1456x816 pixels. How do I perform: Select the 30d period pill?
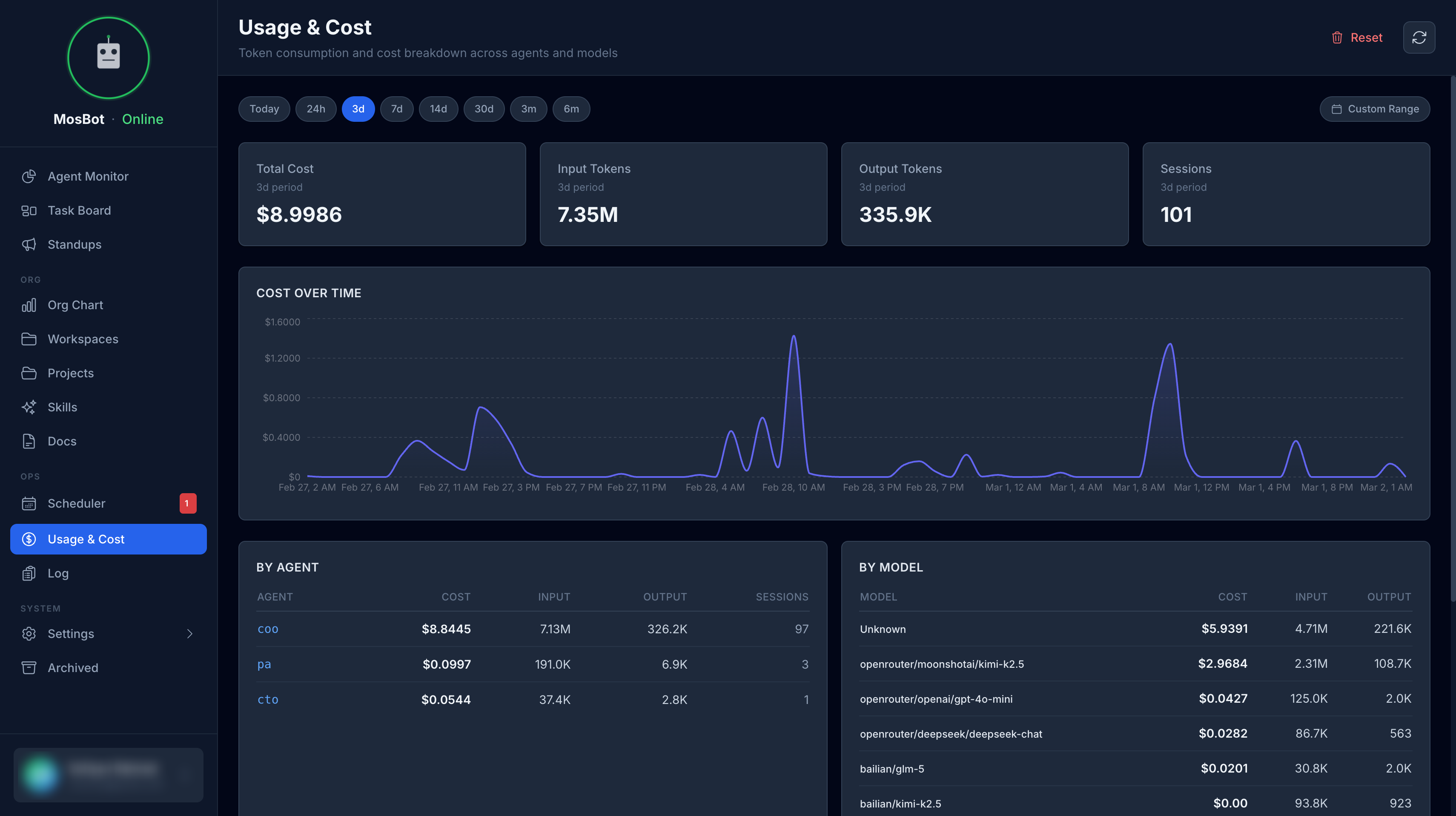(483, 109)
